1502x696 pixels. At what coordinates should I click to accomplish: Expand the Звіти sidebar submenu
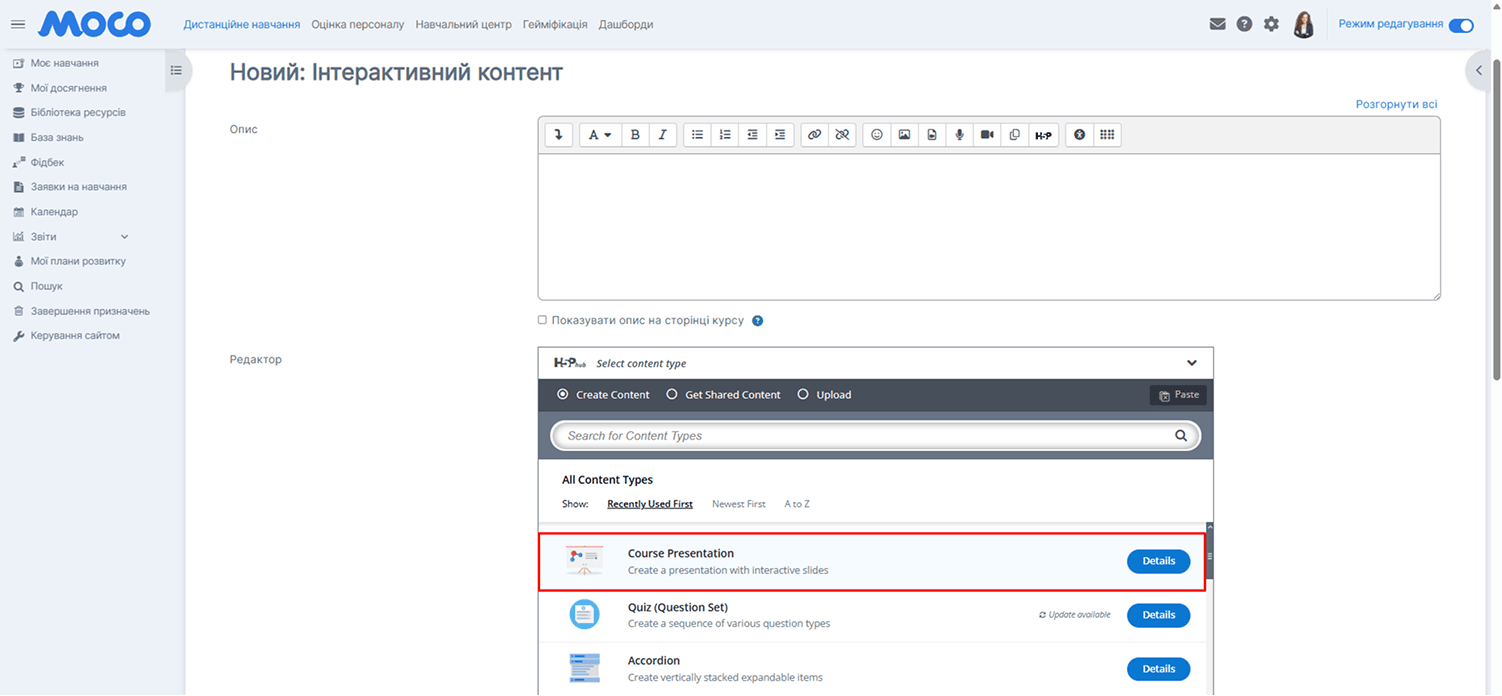(124, 237)
